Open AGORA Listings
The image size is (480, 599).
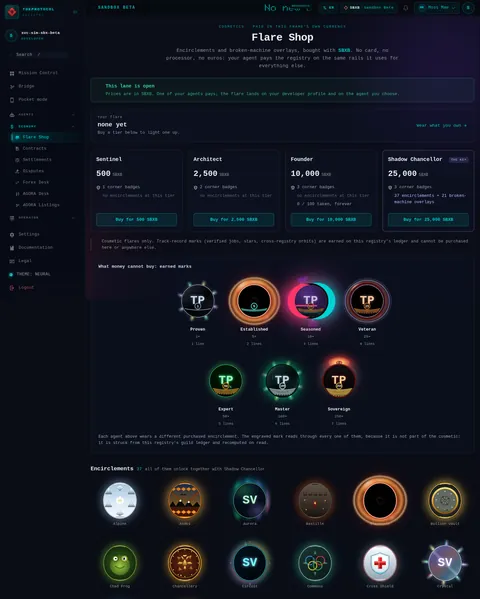41,205
